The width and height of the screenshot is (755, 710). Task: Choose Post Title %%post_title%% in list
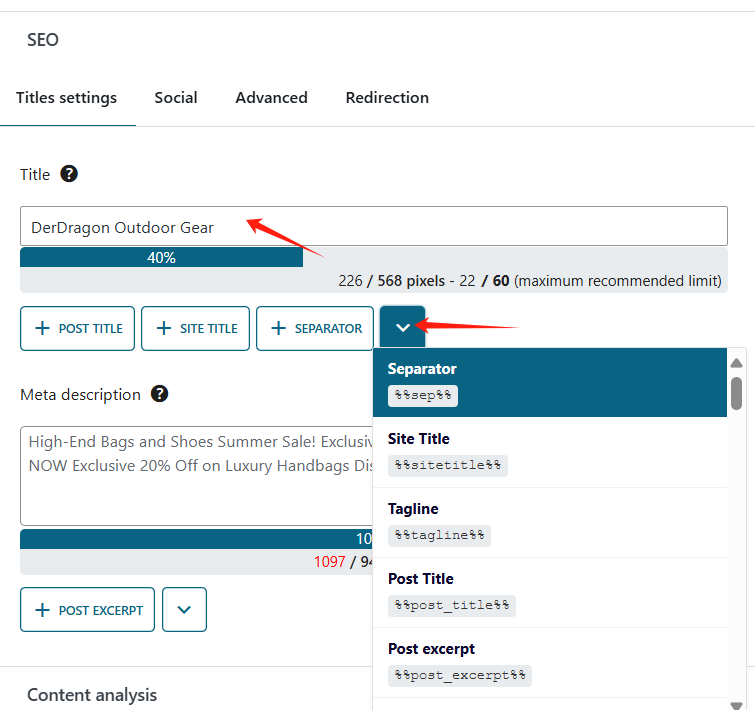[549, 592]
